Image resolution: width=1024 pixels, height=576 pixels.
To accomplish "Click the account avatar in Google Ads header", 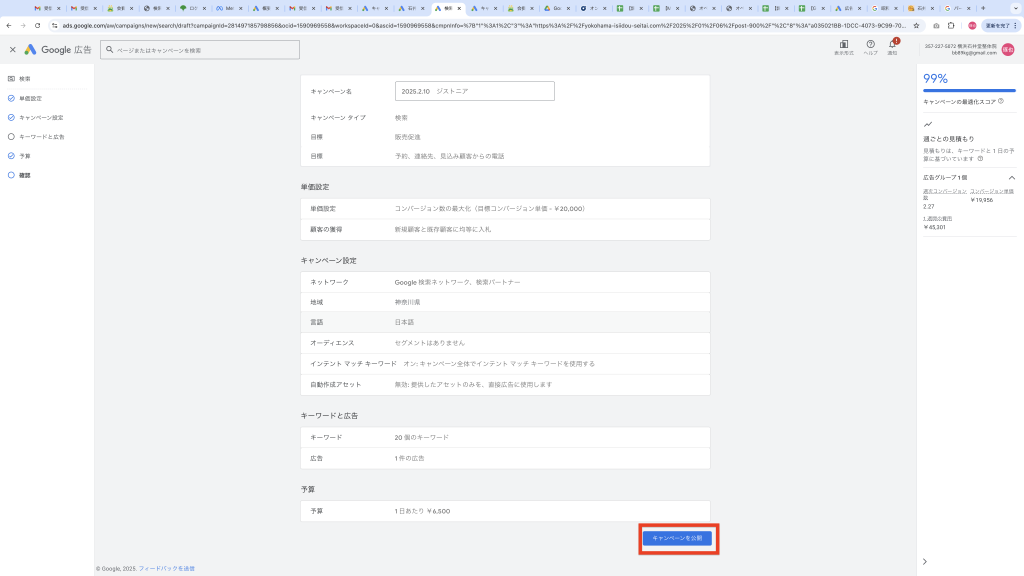I will pyautogui.click(x=1008, y=49).
